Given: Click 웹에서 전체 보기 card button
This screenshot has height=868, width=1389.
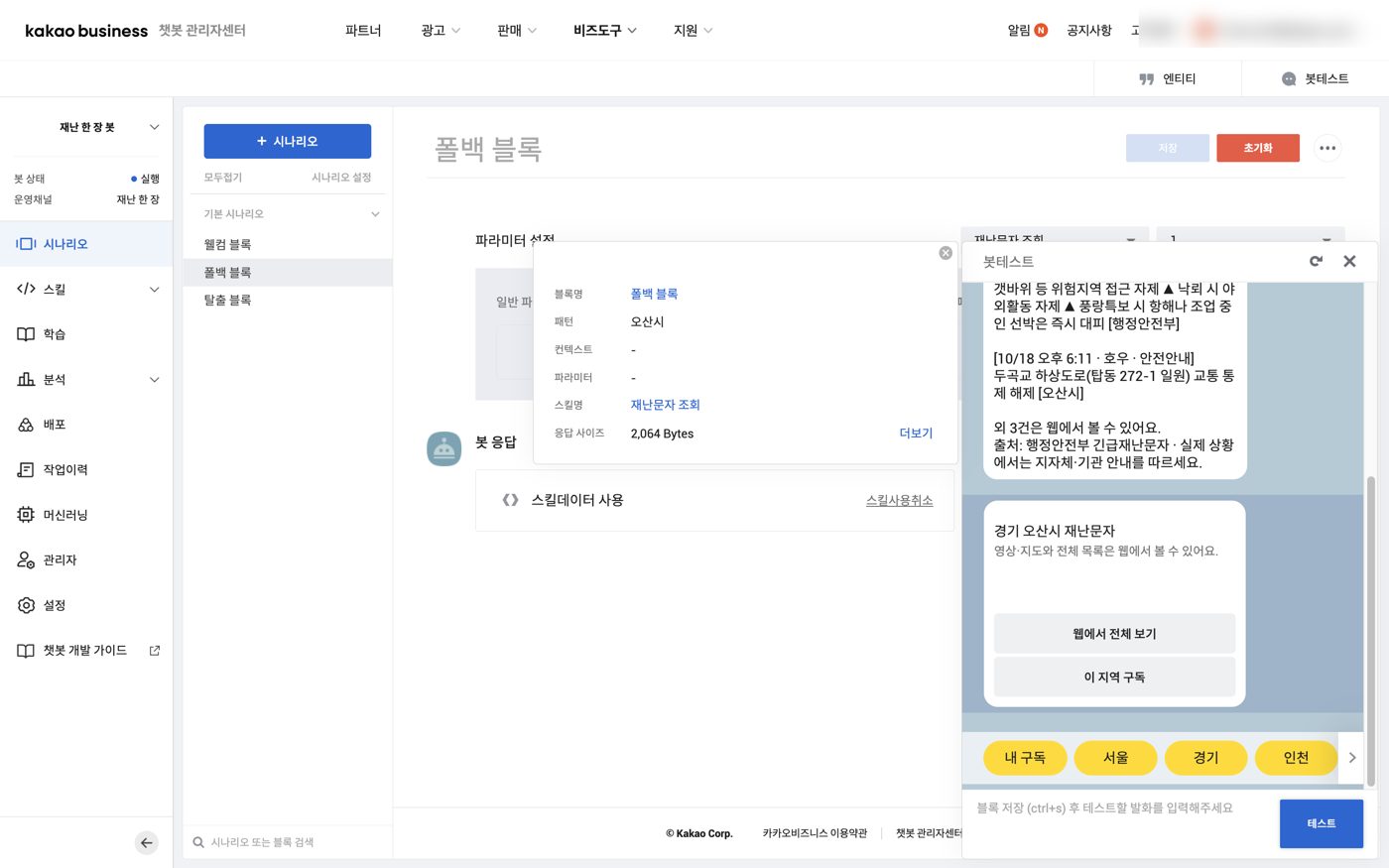Looking at the screenshot, I should pyautogui.click(x=1114, y=633).
